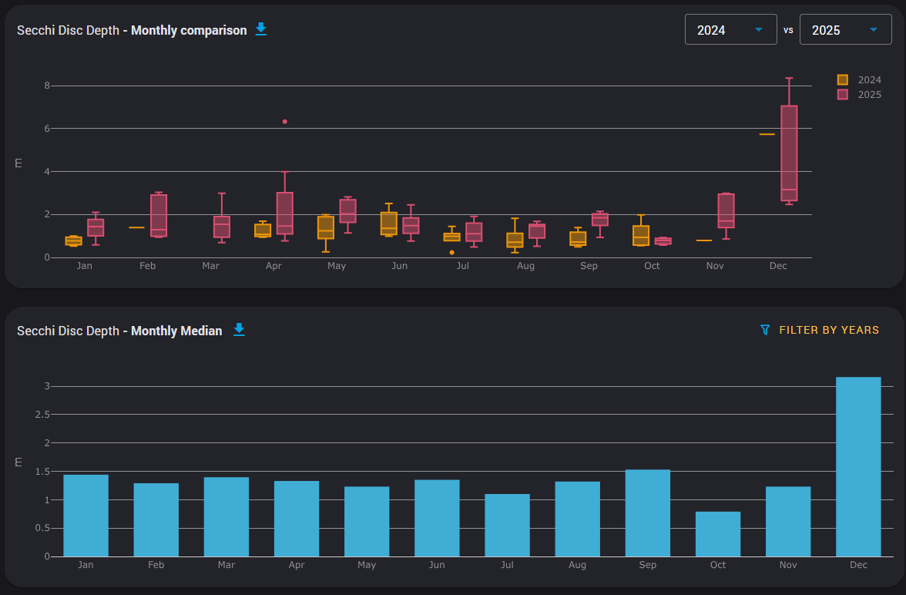Click the "Aug" label on the Monthly Median chart
The height and width of the screenshot is (595, 906).
(577, 565)
